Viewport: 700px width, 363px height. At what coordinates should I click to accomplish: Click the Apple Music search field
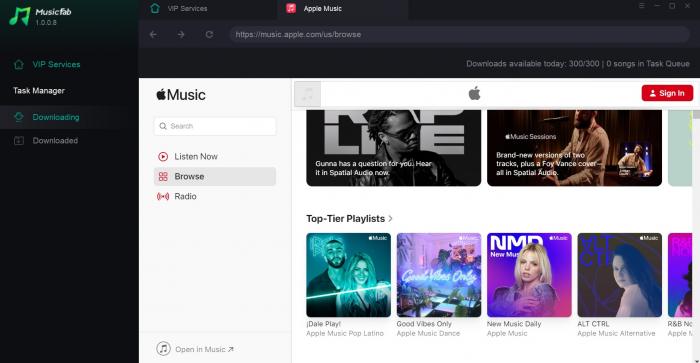click(215, 126)
